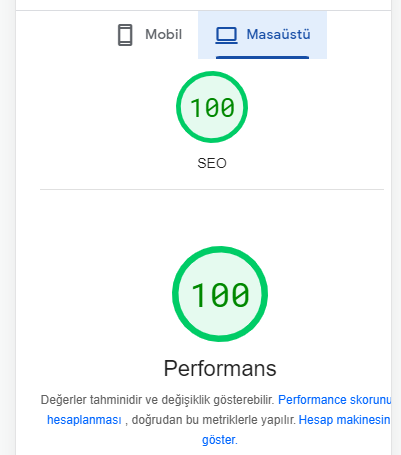Viewport: 401px width, 455px height.
Task: Click the horizontal divider below SEO
Action: [x=212, y=189]
